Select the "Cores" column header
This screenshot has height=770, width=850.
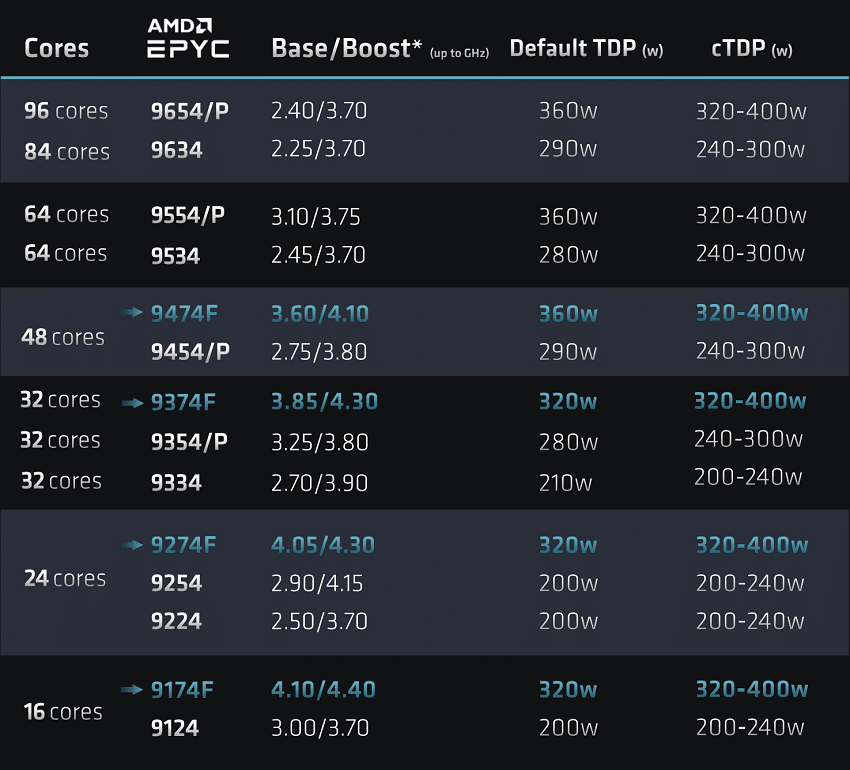coord(56,48)
